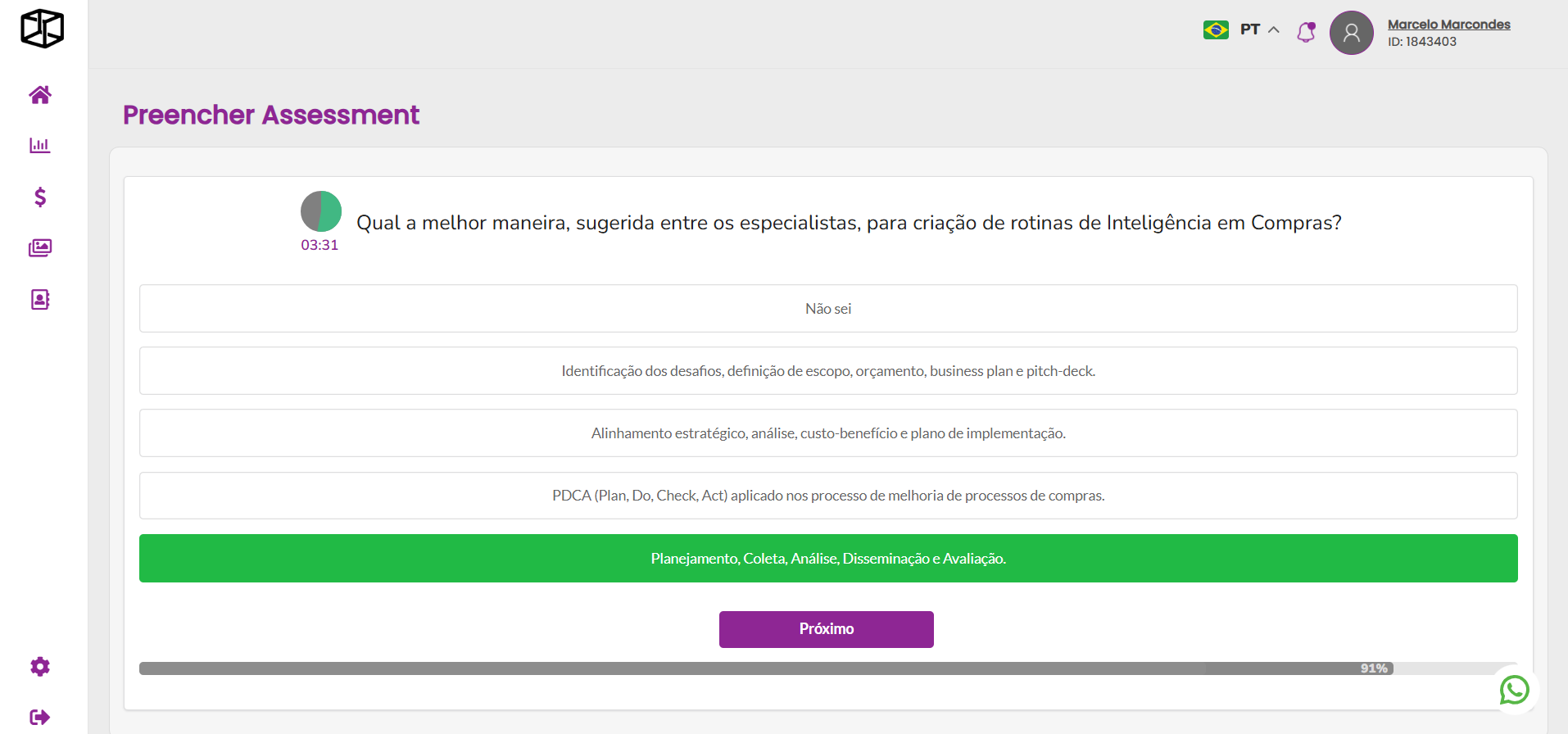Image resolution: width=1568 pixels, height=734 pixels.
Task: Click the user avatar icon
Action: tap(1352, 33)
